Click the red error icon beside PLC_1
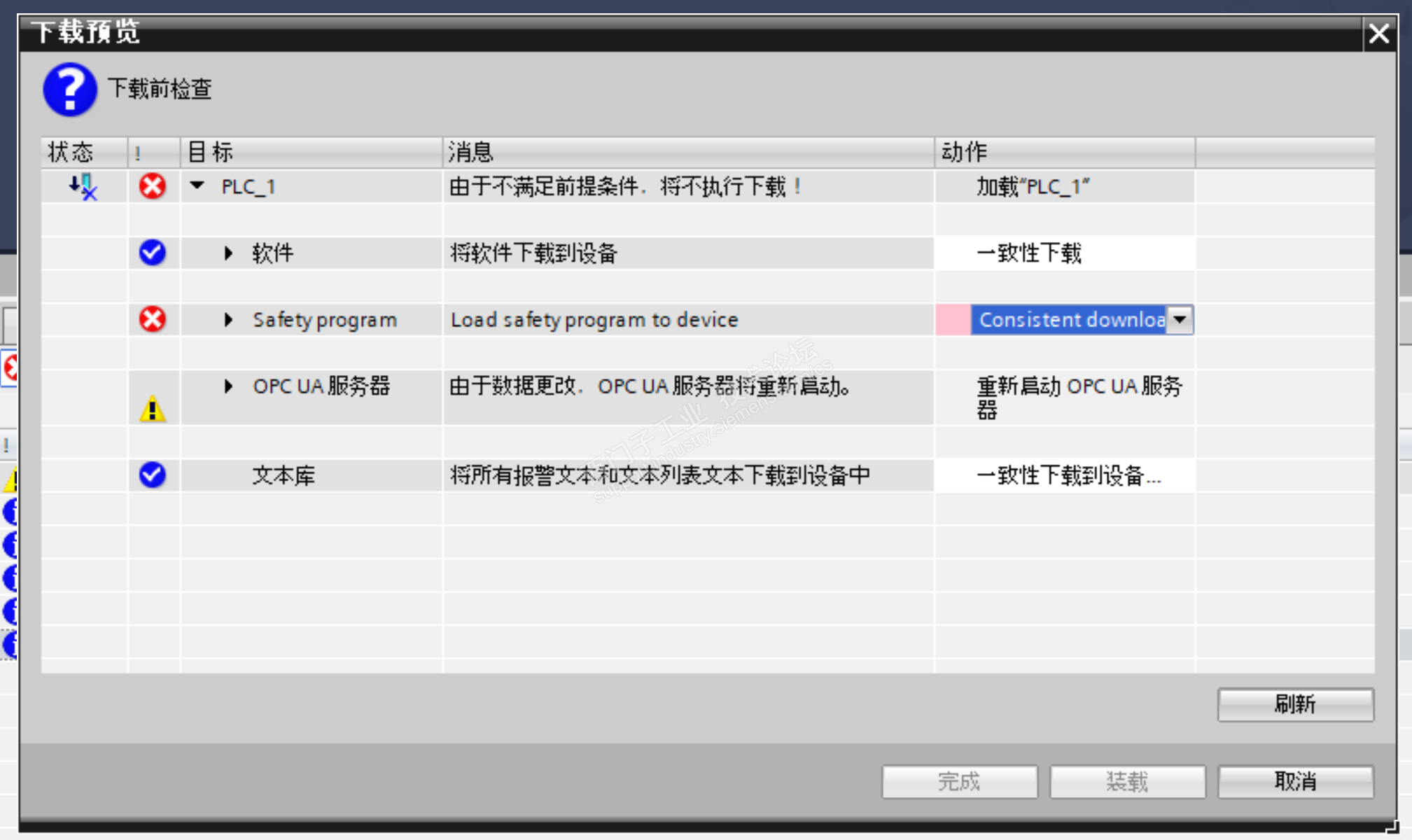Image resolution: width=1412 pixels, height=840 pixels. coord(152,186)
